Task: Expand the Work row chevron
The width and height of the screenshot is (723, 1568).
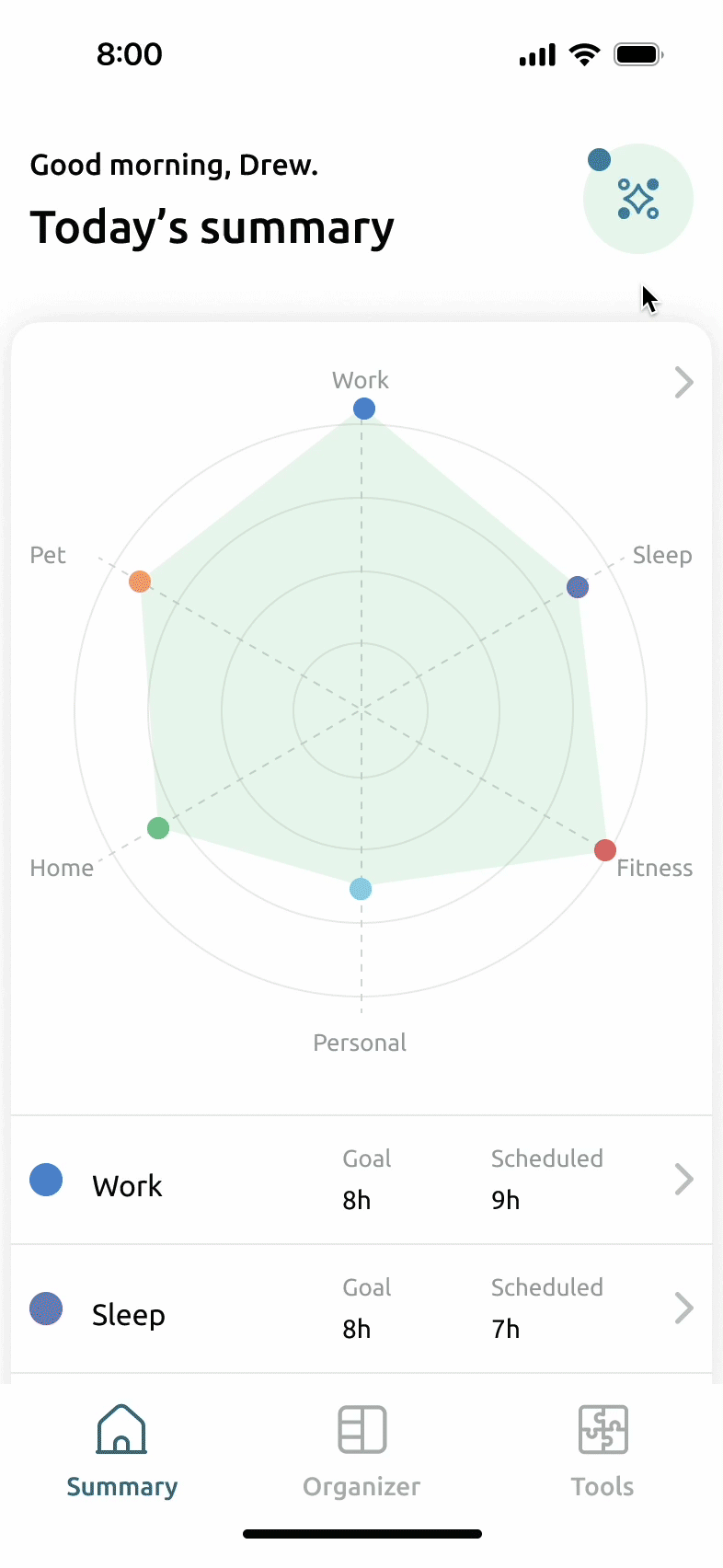Action: (x=683, y=1179)
